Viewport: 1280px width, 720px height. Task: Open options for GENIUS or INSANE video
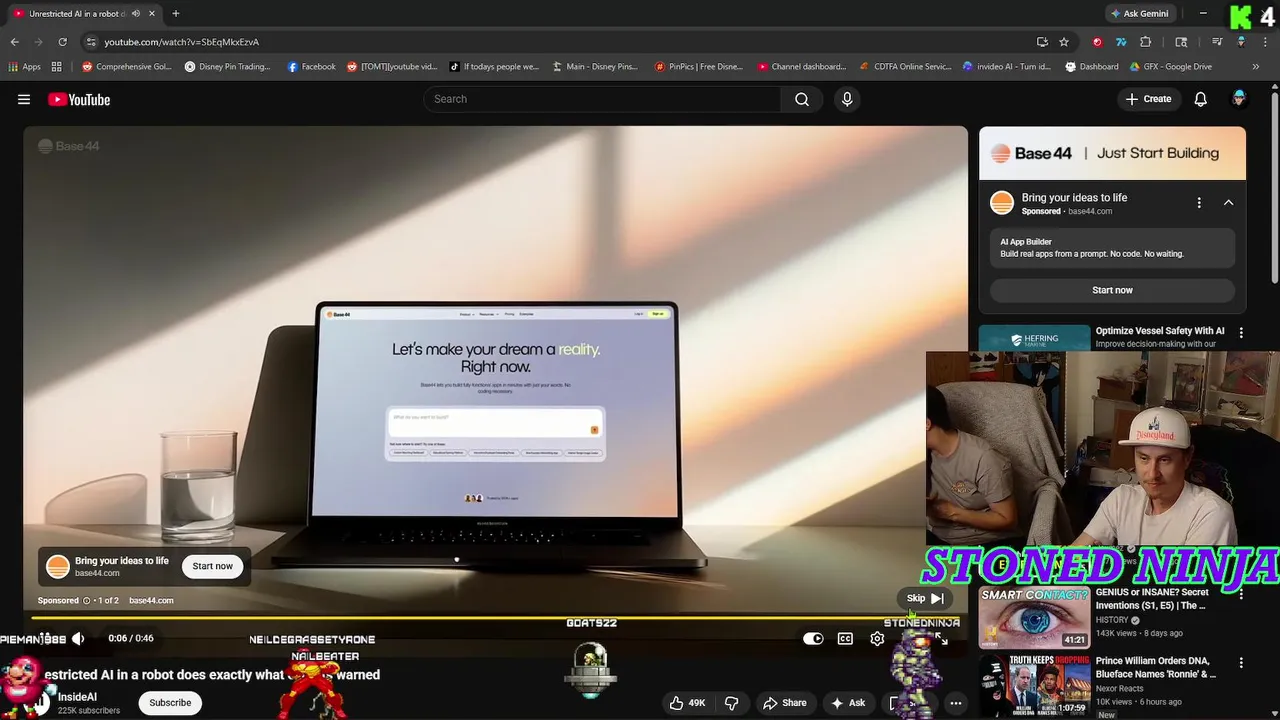coord(1241,595)
